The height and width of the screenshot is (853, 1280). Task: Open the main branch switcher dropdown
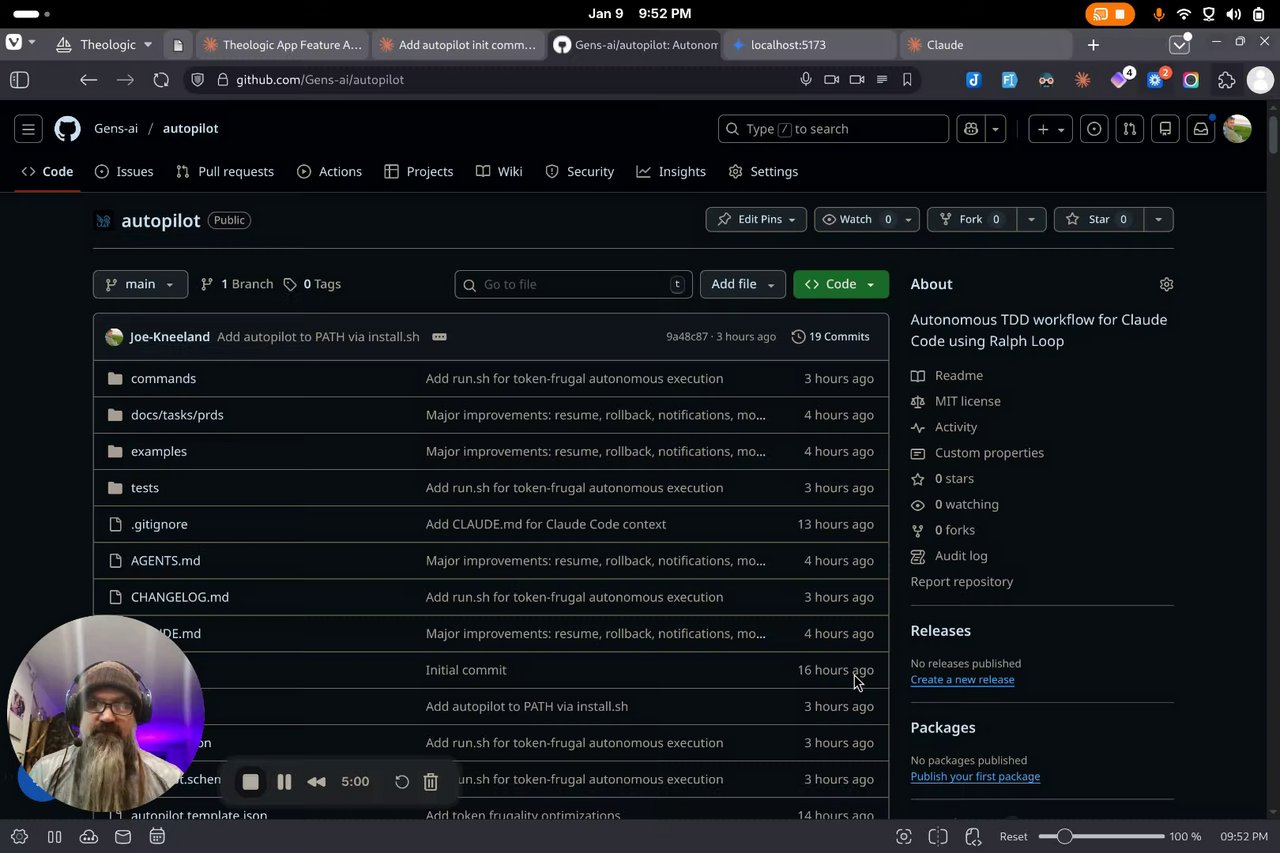[140, 284]
